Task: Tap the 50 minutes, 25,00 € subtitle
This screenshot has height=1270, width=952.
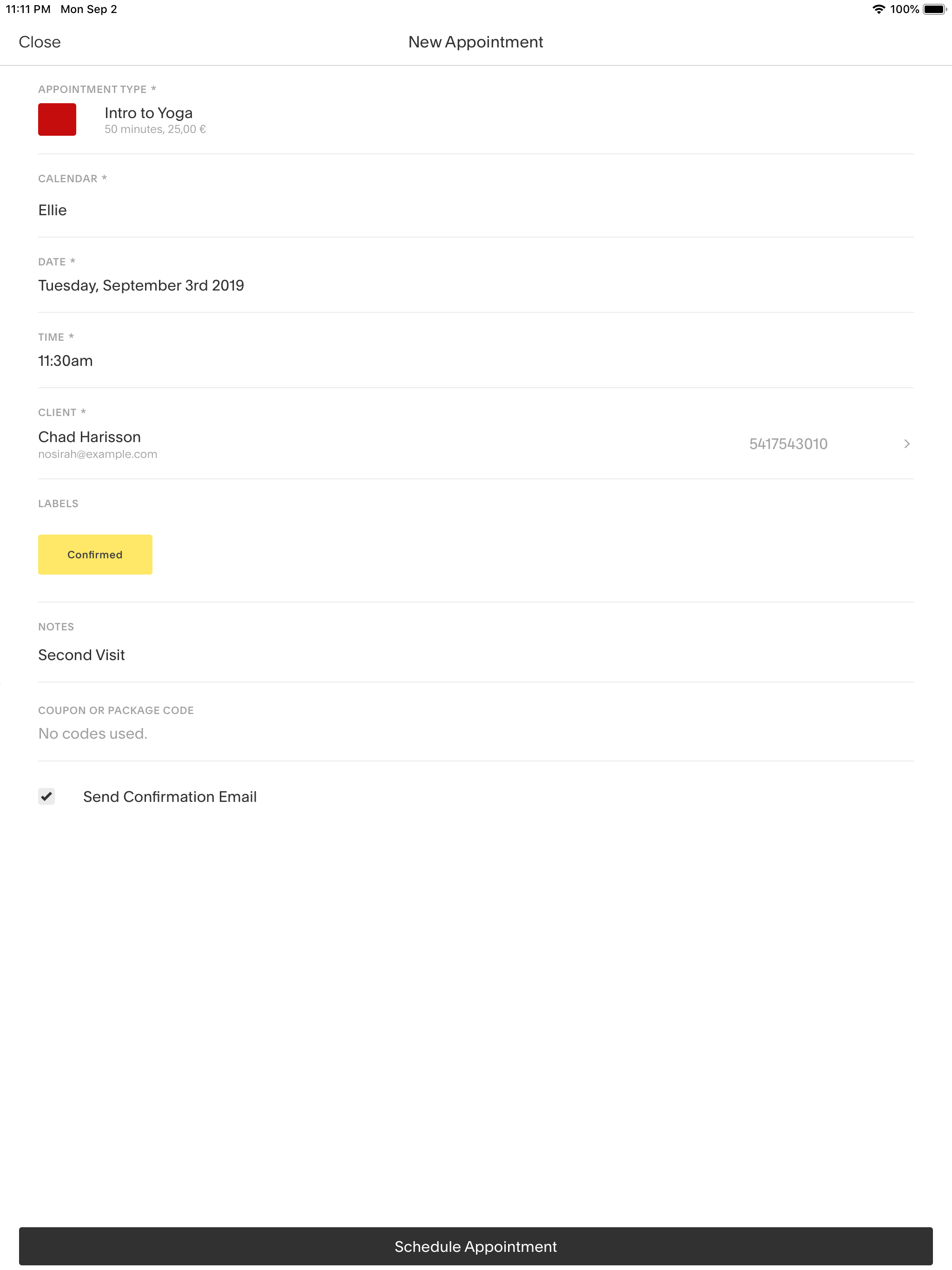Action: pyautogui.click(x=155, y=129)
